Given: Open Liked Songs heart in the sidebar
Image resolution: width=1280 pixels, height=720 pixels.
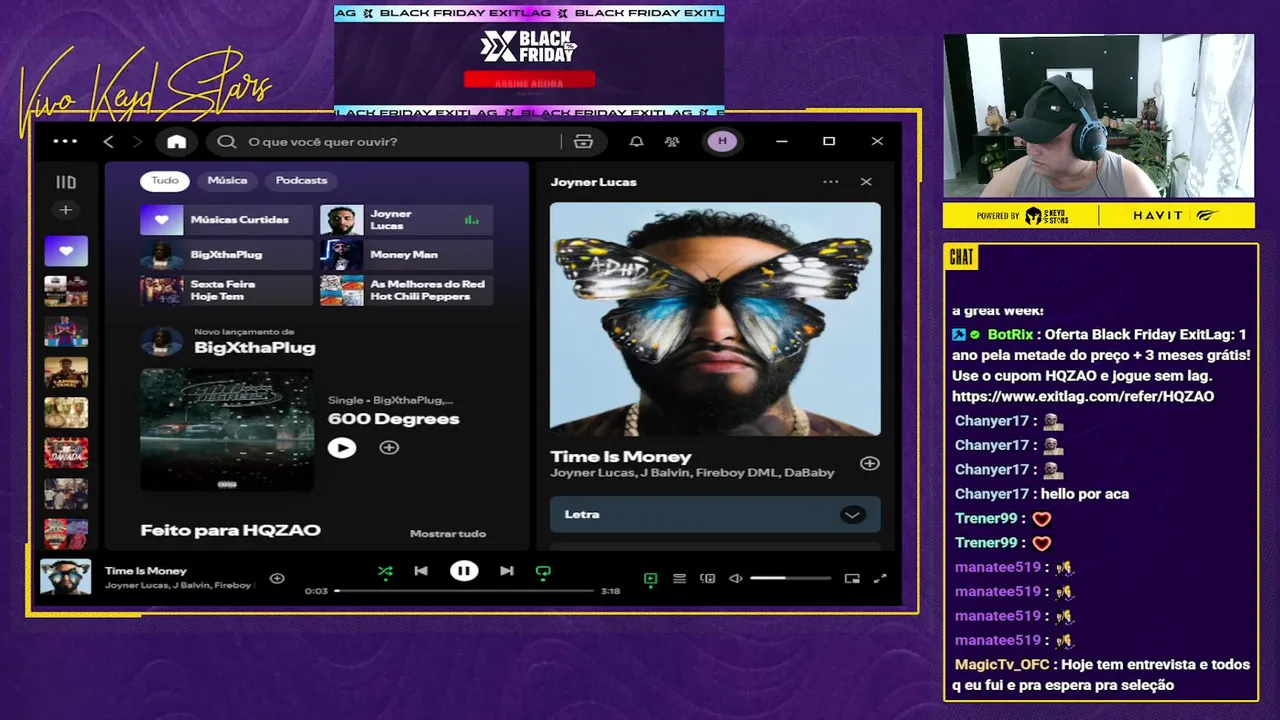Looking at the screenshot, I should [66, 251].
